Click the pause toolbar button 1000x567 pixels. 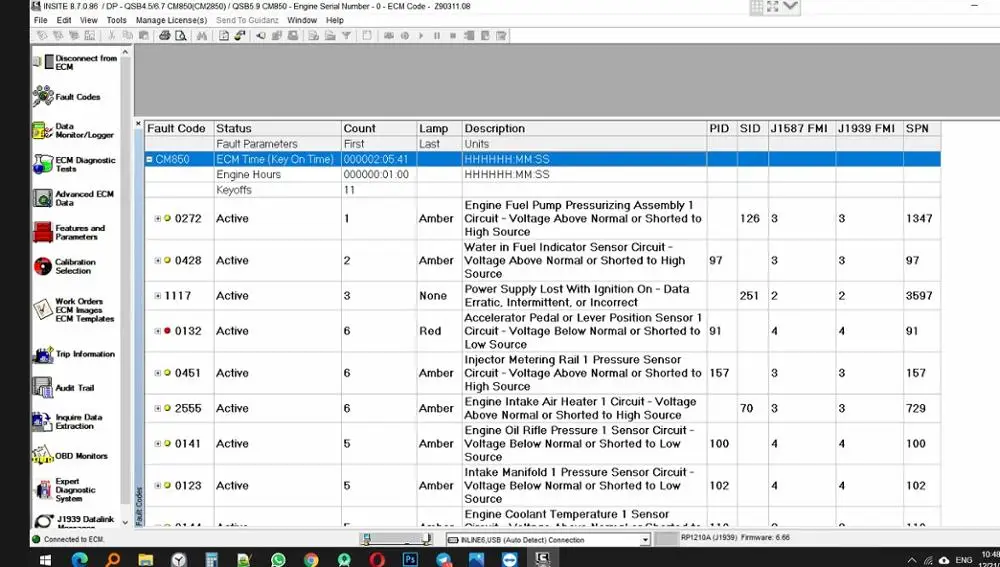(437, 36)
